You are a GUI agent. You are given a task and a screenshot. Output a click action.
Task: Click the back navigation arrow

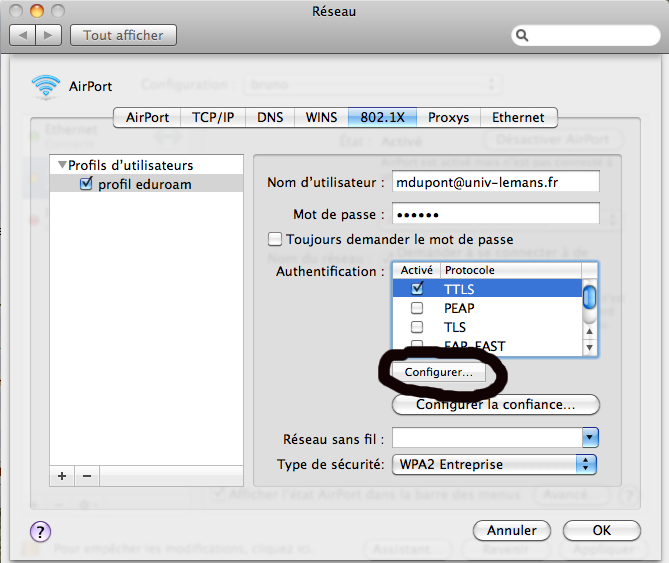tap(23, 35)
